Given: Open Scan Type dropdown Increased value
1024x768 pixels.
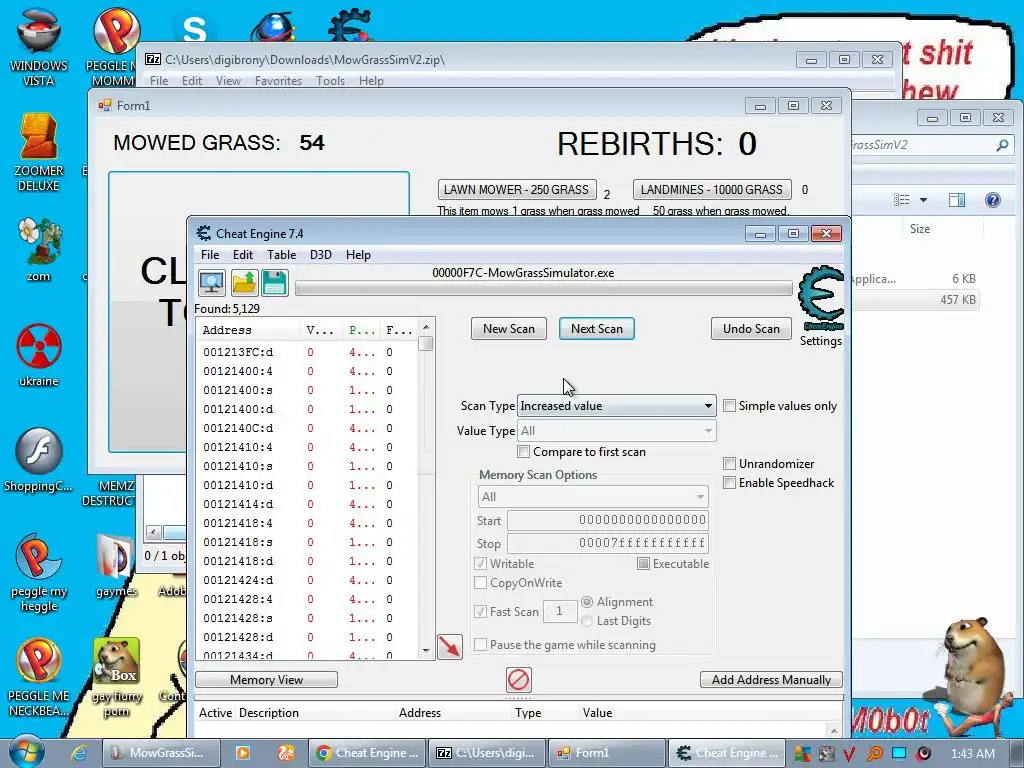Looking at the screenshot, I should [x=616, y=406].
